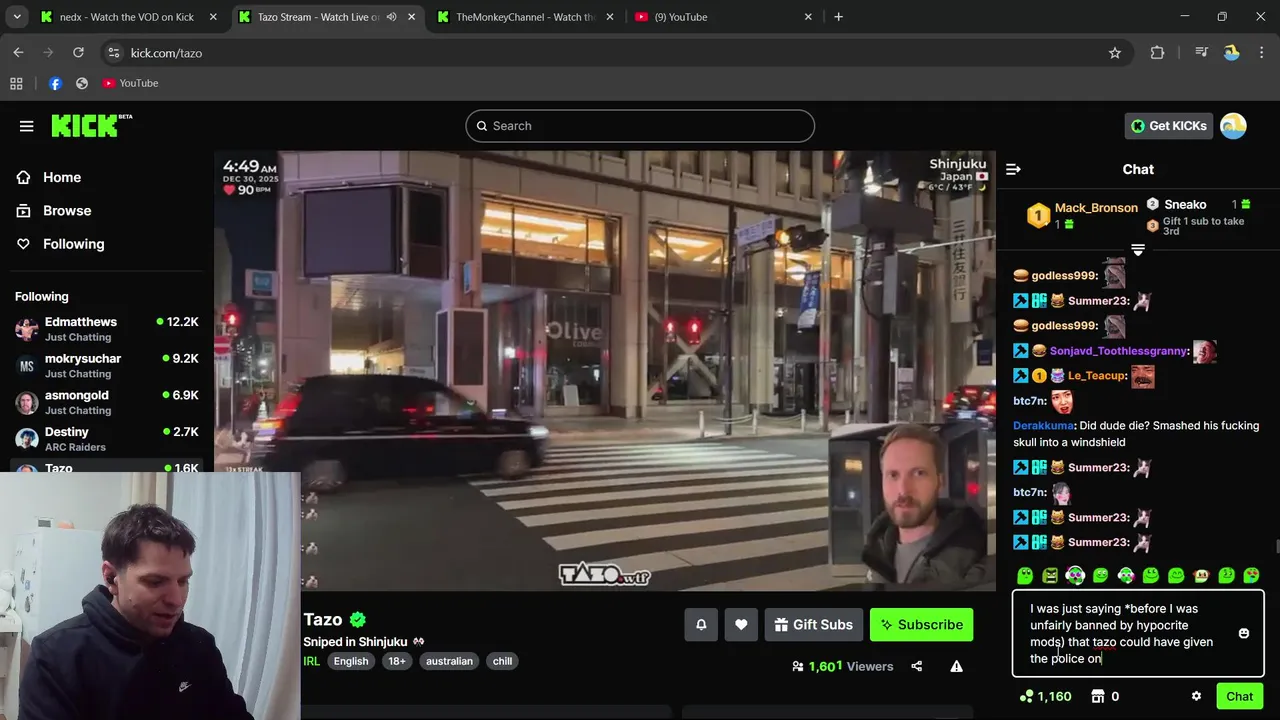The width and height of the screenshot is (1280, 720).
Task: Open Chrome three-dot menu
Action: click(1260, 53)
